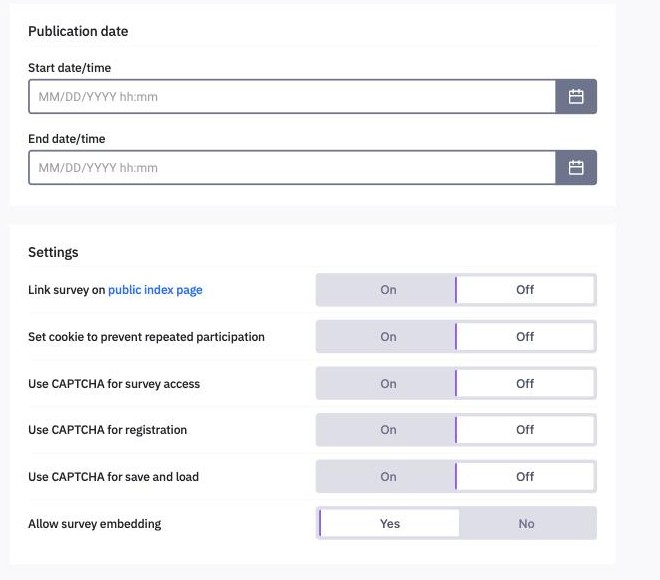
Task: Follow the public index page link
Action: pos(155,290)
